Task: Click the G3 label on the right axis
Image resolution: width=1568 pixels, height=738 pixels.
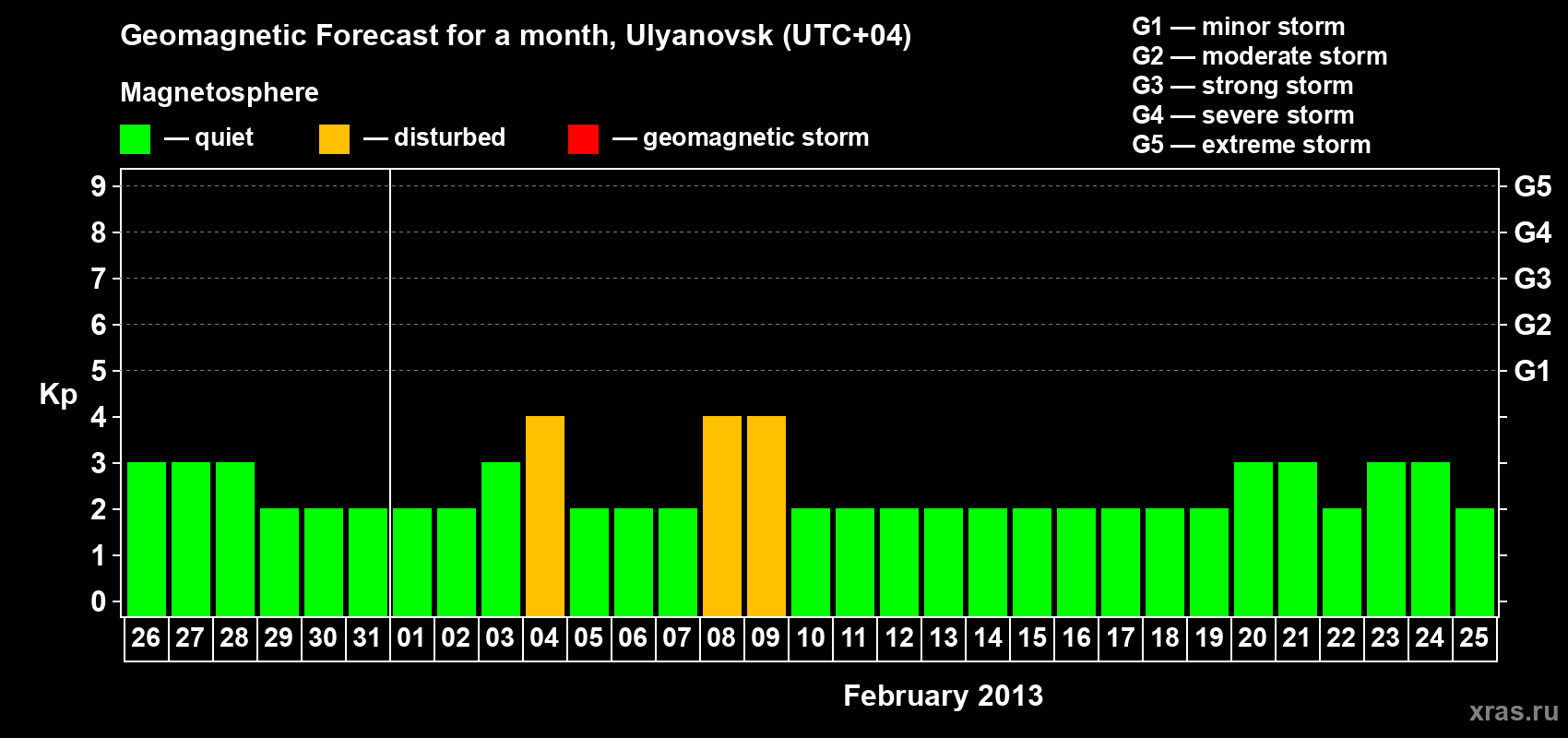Action: coord(1533,279)
